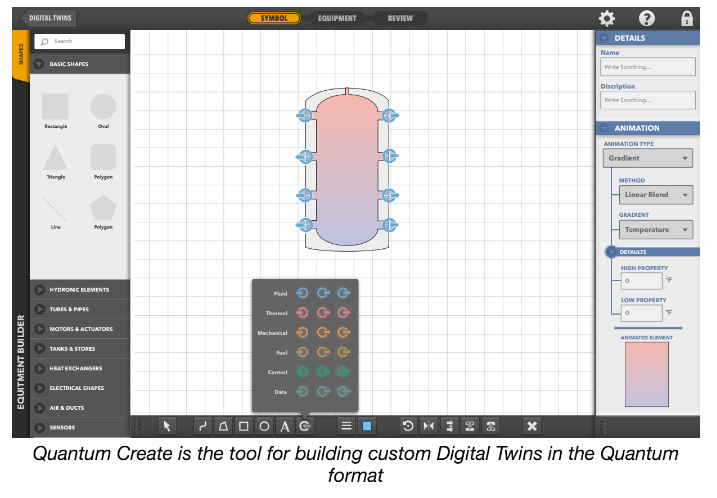This screenshot has height=498, width=717.
Task: Open the blue fill color swatch
Action: point(367,426)
